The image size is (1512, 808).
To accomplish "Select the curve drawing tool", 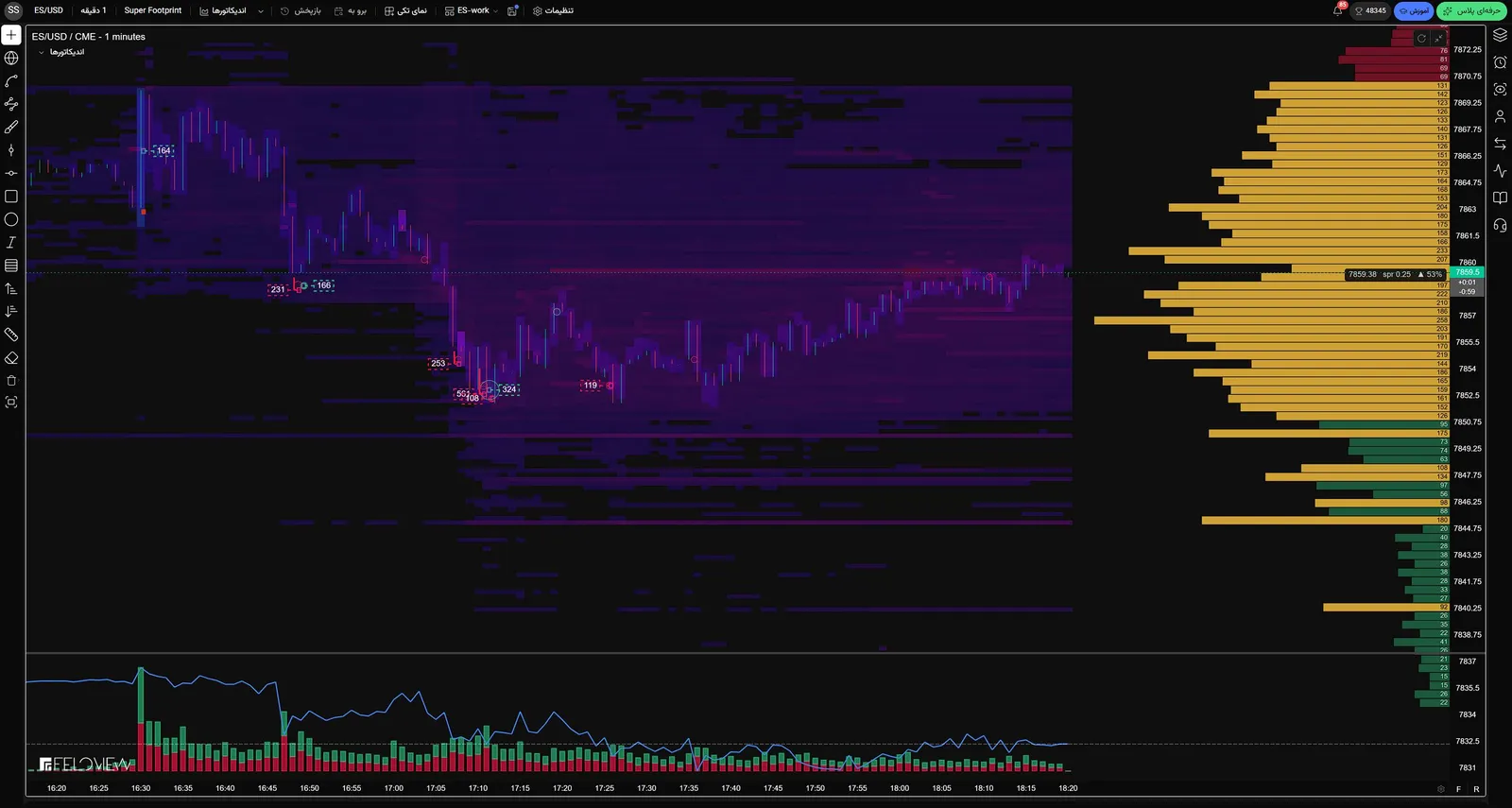I will coord(11,81).
